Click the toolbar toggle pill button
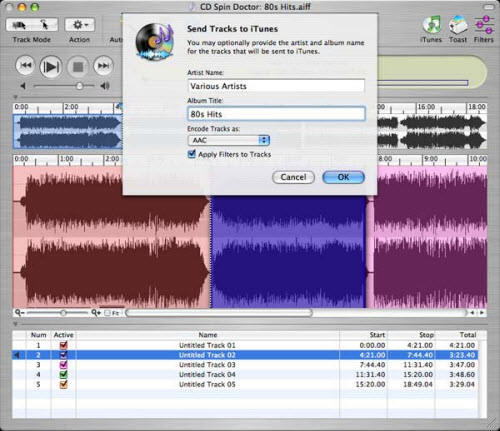Image resolution: width=500 pixels, height=431 pixels. [x=489, y=7]
